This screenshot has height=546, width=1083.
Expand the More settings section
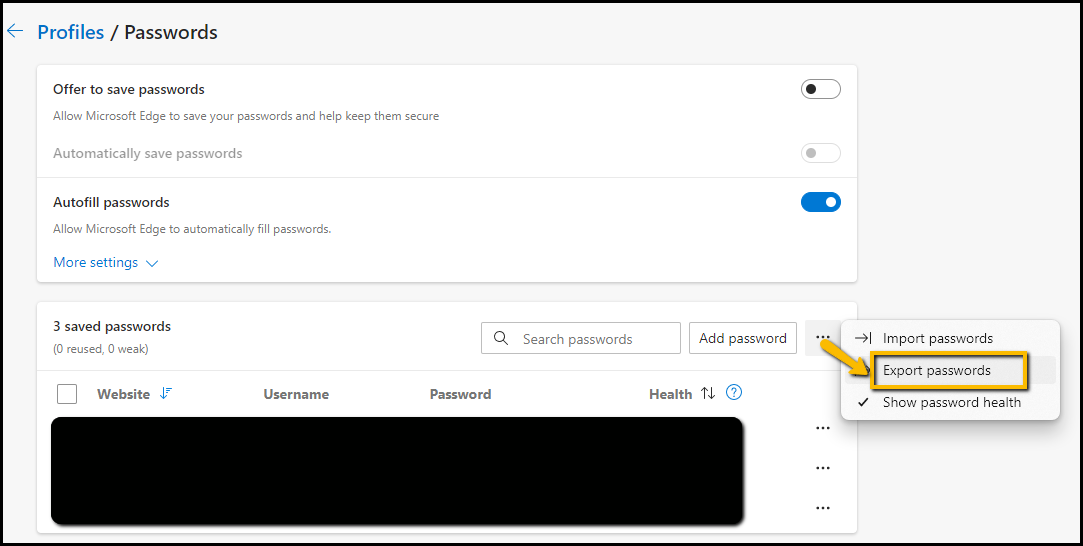pos(106,263)
